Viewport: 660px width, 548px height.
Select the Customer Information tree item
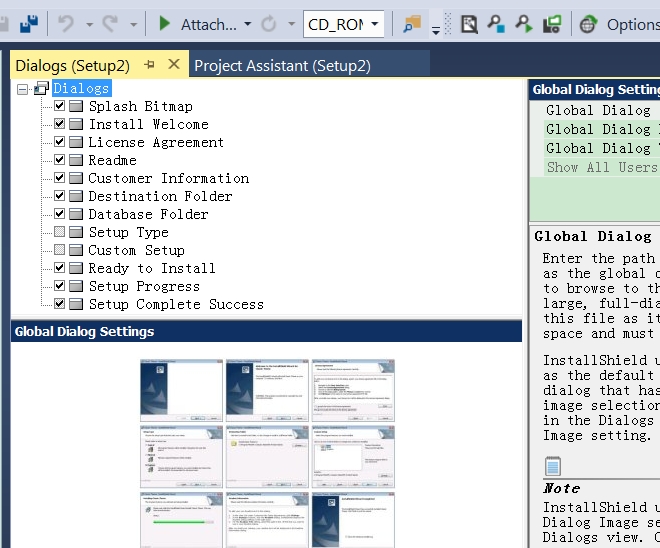tap(169, 178)
